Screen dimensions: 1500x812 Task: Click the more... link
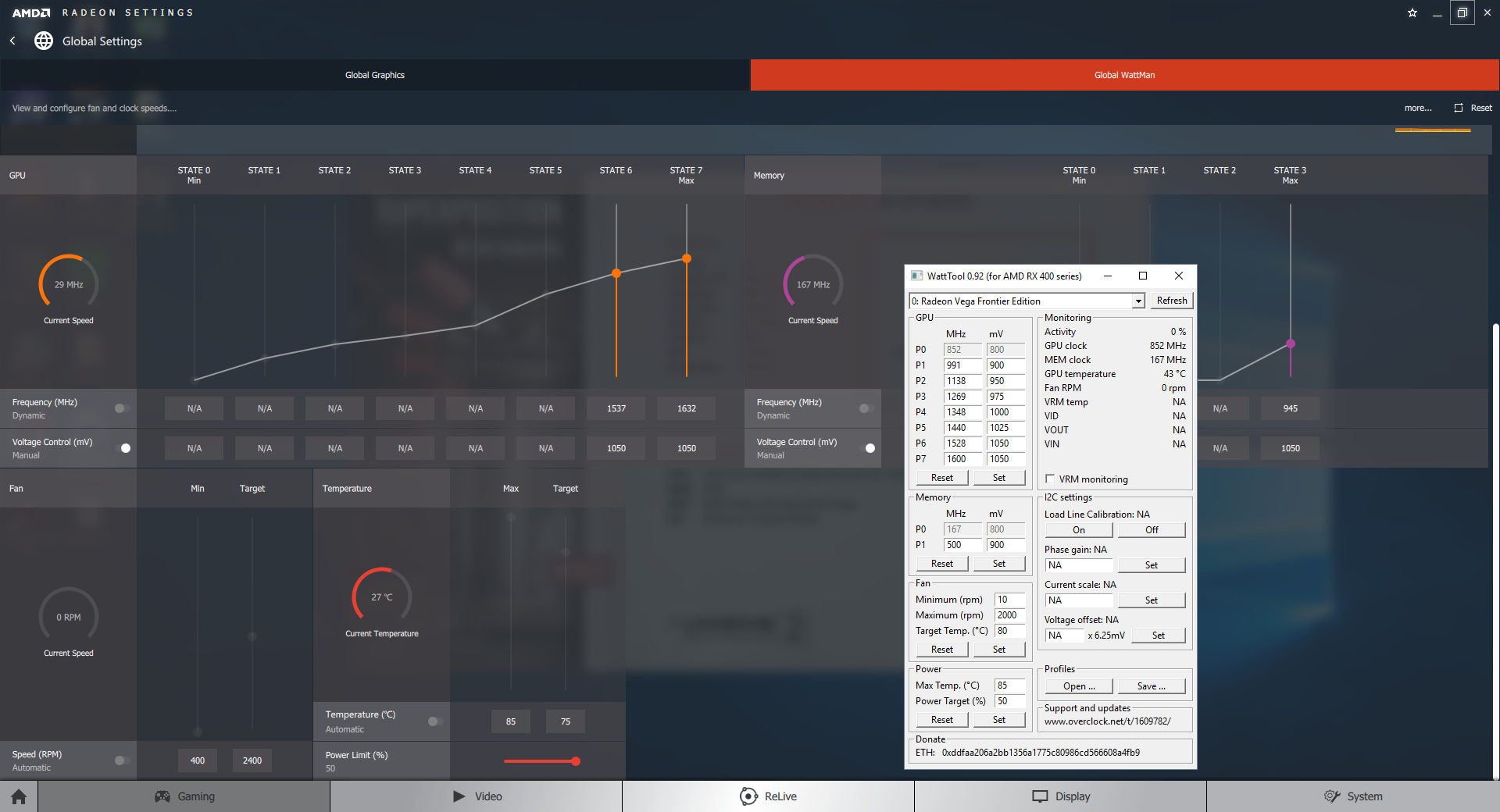(x=1418, y=108)
